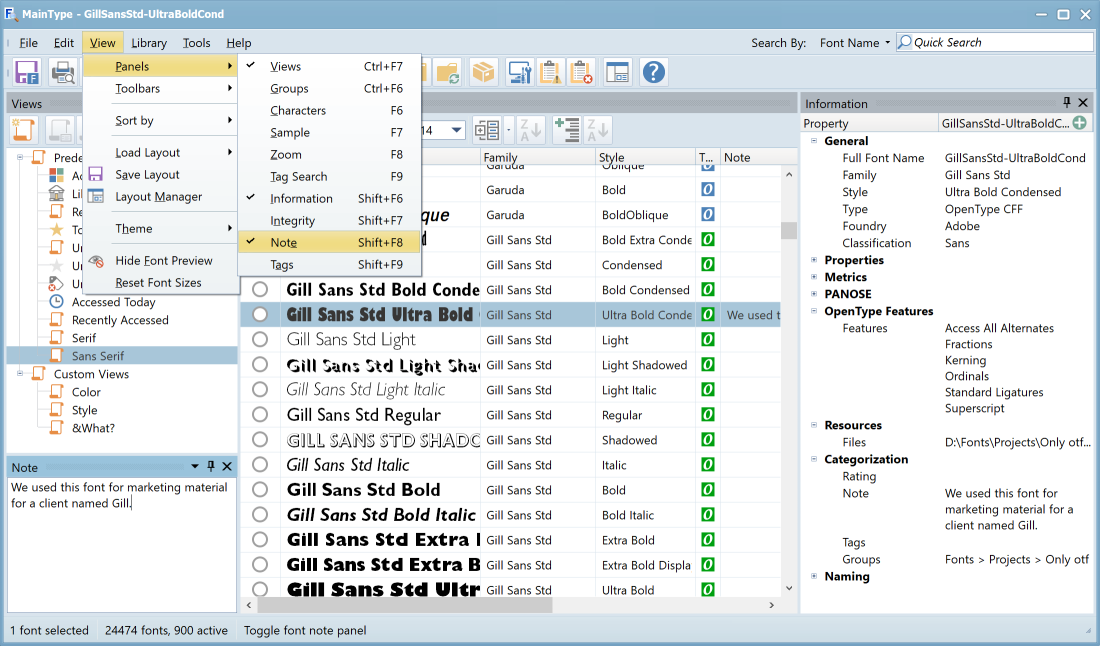Click the save font toolbar icon
The width and height of the screenshot is (1100, 646).
[27, 72]
